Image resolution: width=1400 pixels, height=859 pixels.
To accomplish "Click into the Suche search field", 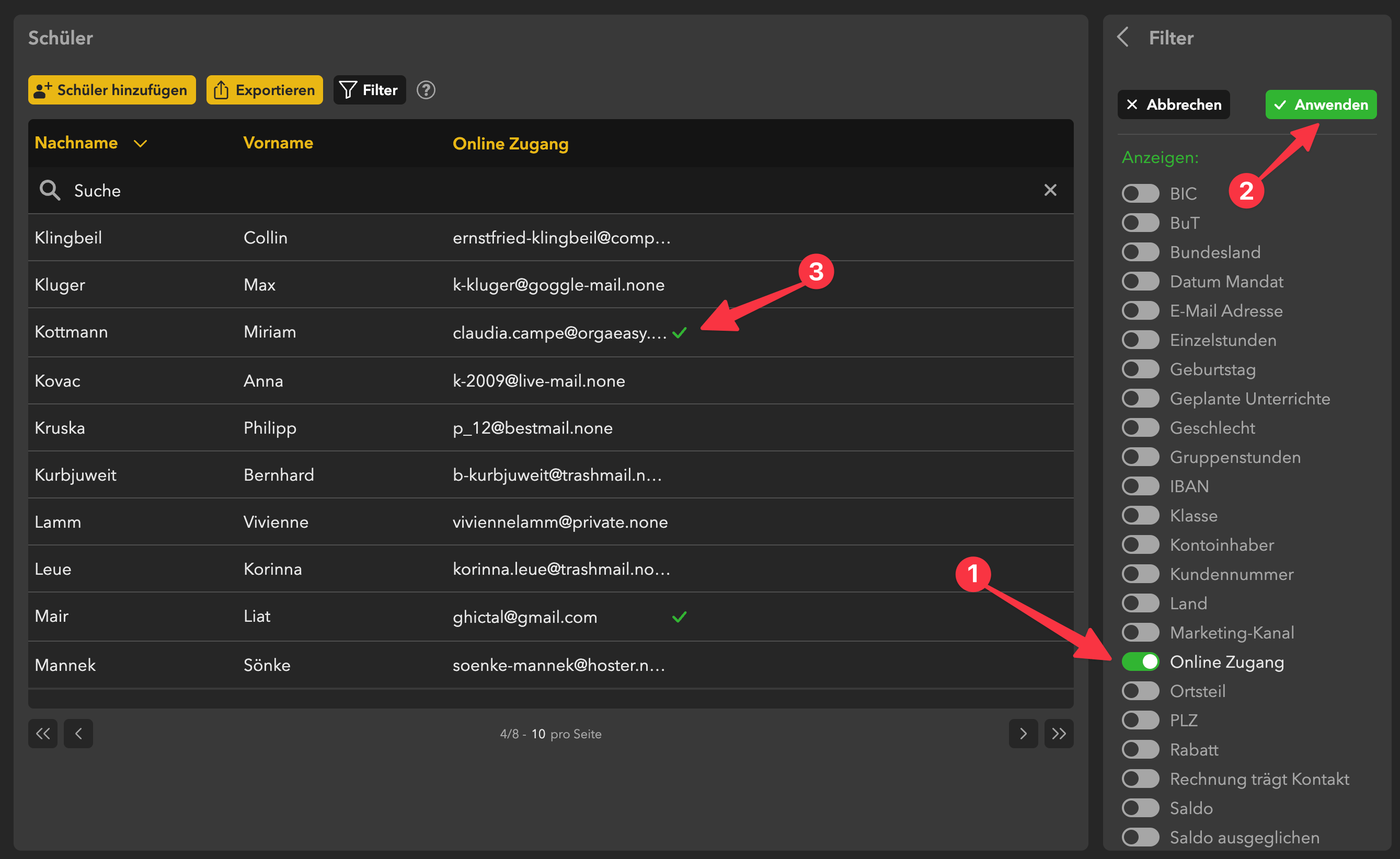I will 512,190.
